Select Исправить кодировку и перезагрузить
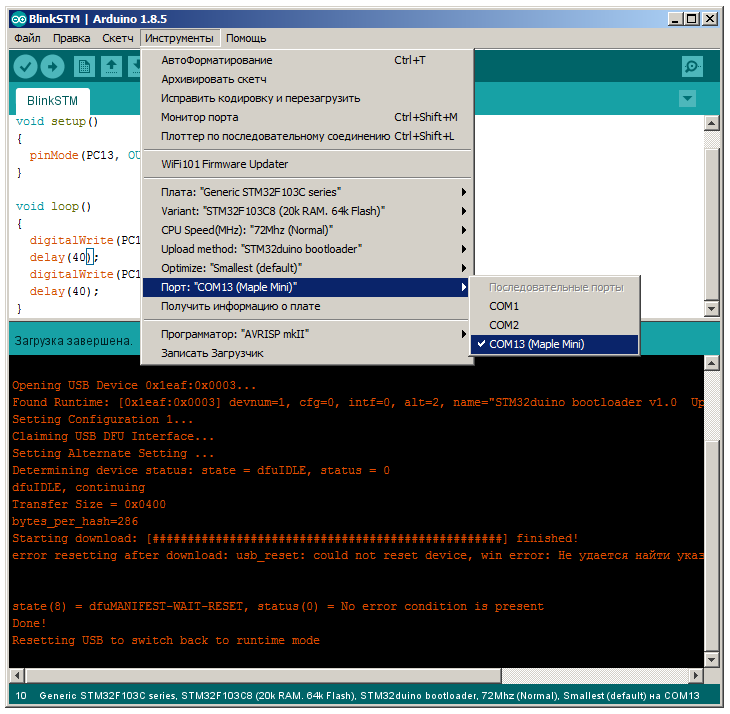This screenshot has height=714, width=730. tap(307, 98)
